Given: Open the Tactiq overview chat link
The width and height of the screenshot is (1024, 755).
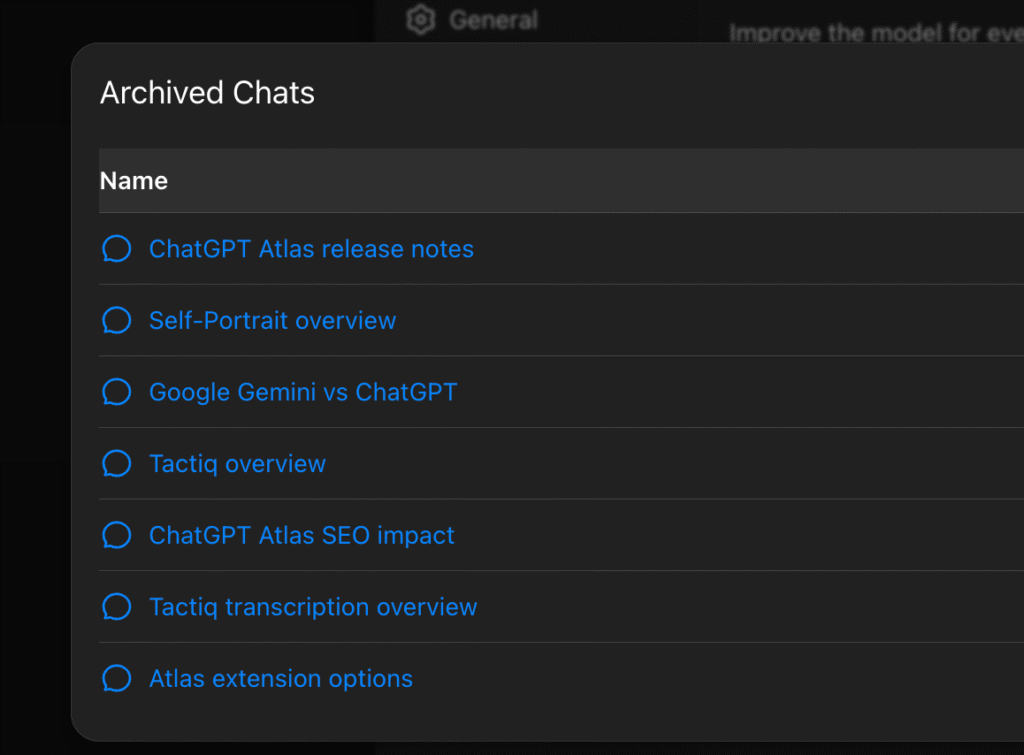Looking at the screenshot, I should click(x=237, y=464).
